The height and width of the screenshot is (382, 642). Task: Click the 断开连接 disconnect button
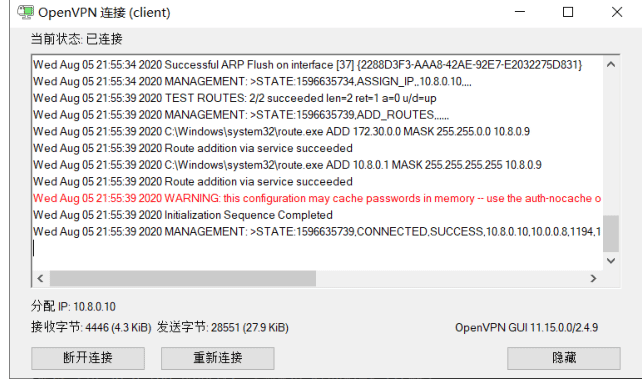coord(88,358)
